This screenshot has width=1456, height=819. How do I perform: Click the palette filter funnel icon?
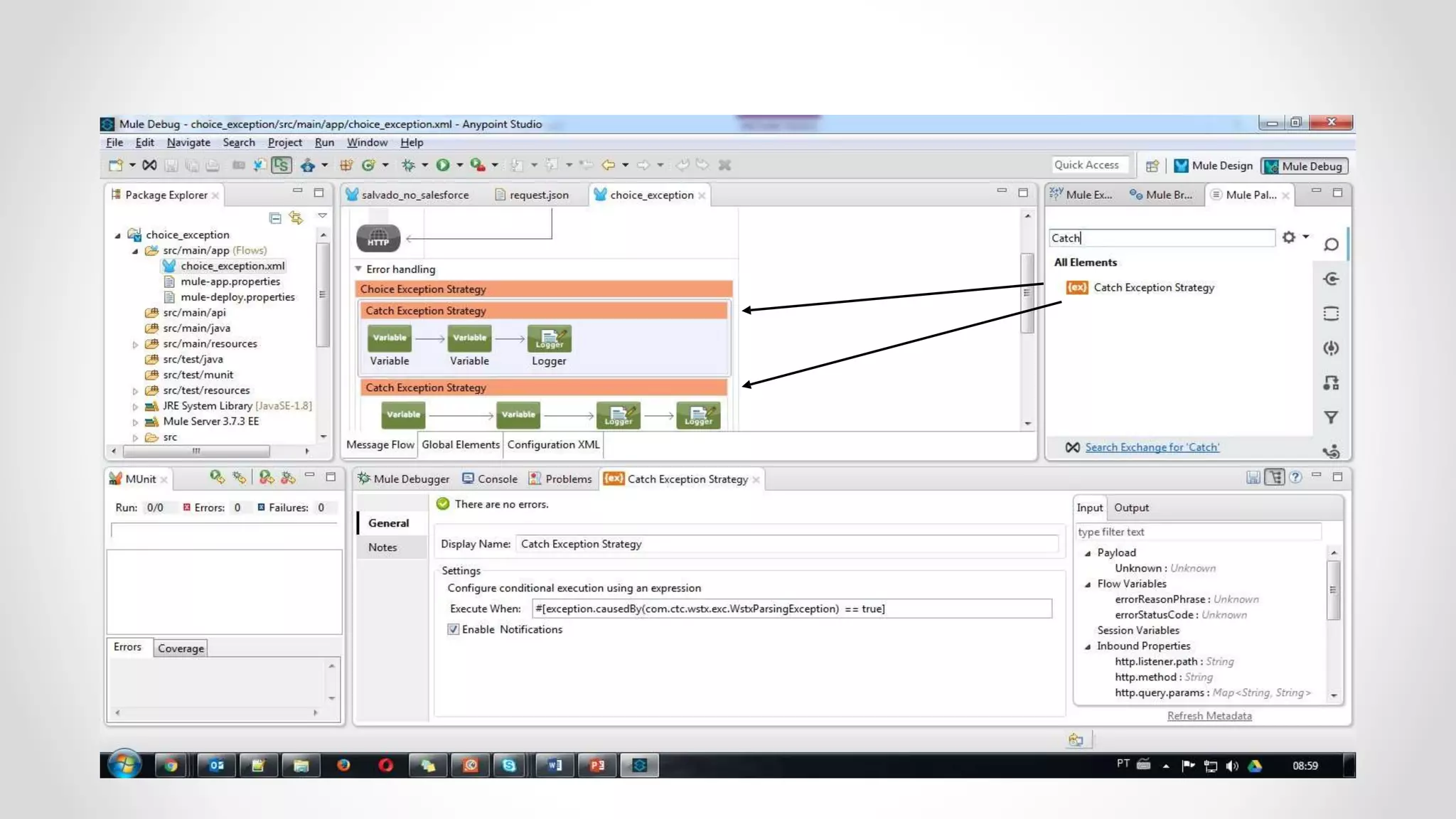tap(1331, 417)
